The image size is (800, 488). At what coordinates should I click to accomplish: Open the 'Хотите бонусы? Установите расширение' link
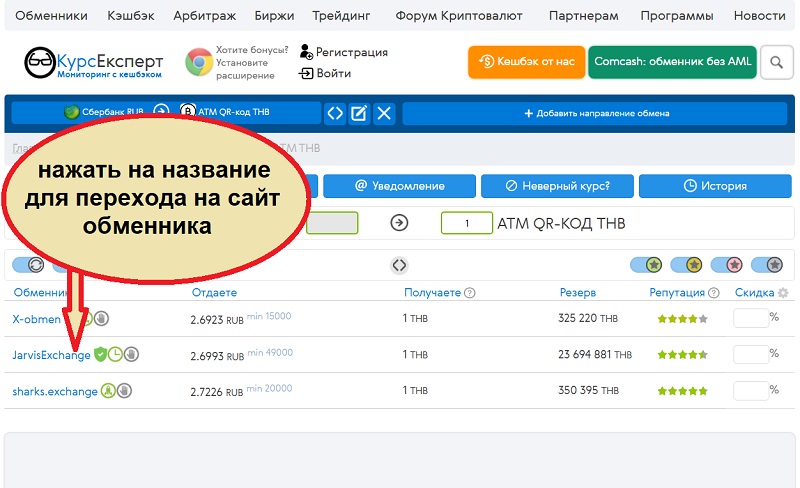[x=252, y=62]
